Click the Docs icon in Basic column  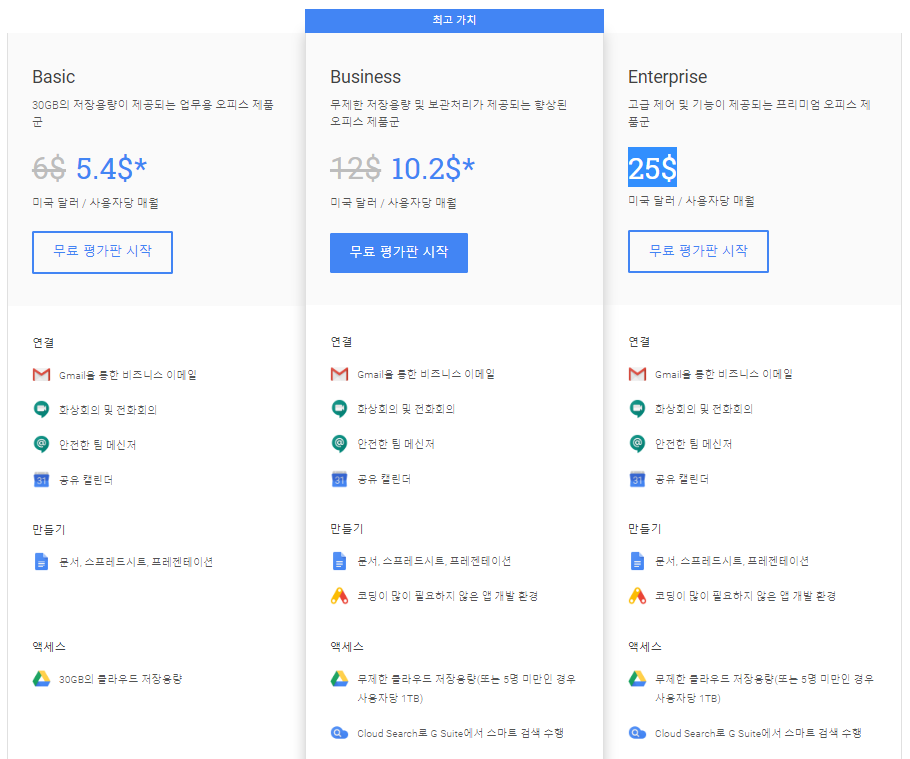coord(41,562)
